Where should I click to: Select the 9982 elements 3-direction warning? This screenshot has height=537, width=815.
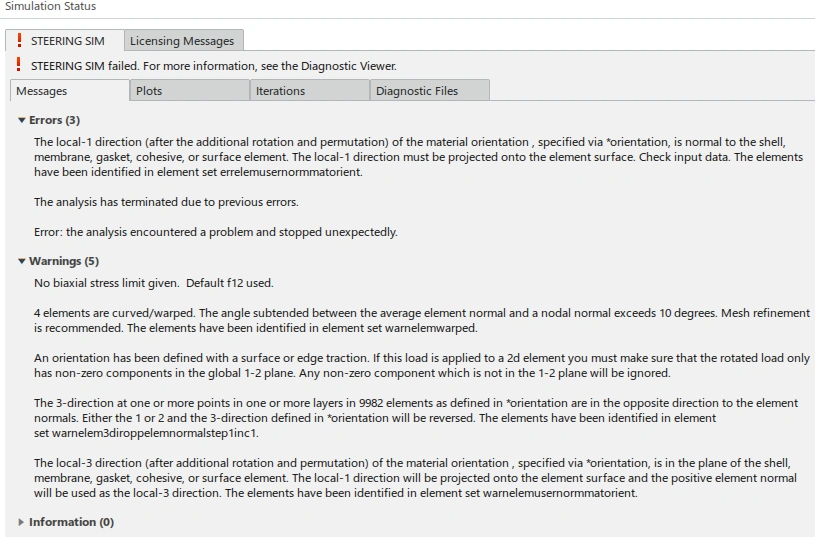[x=416, y=418]
